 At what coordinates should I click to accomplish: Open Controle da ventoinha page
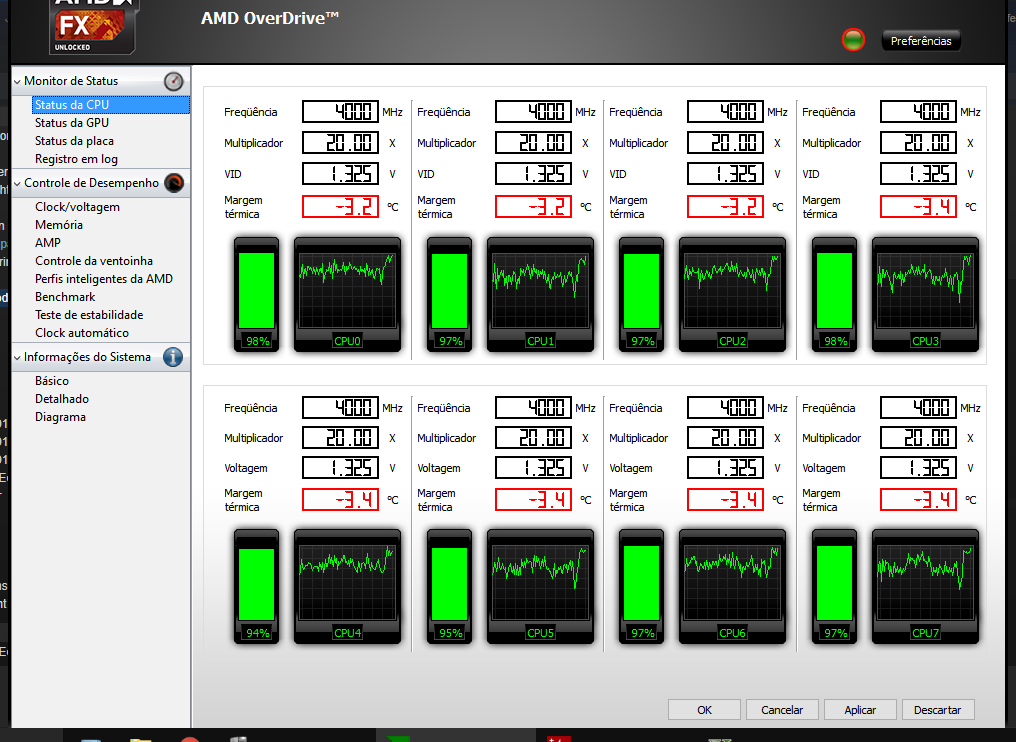[x=94, y=261]
